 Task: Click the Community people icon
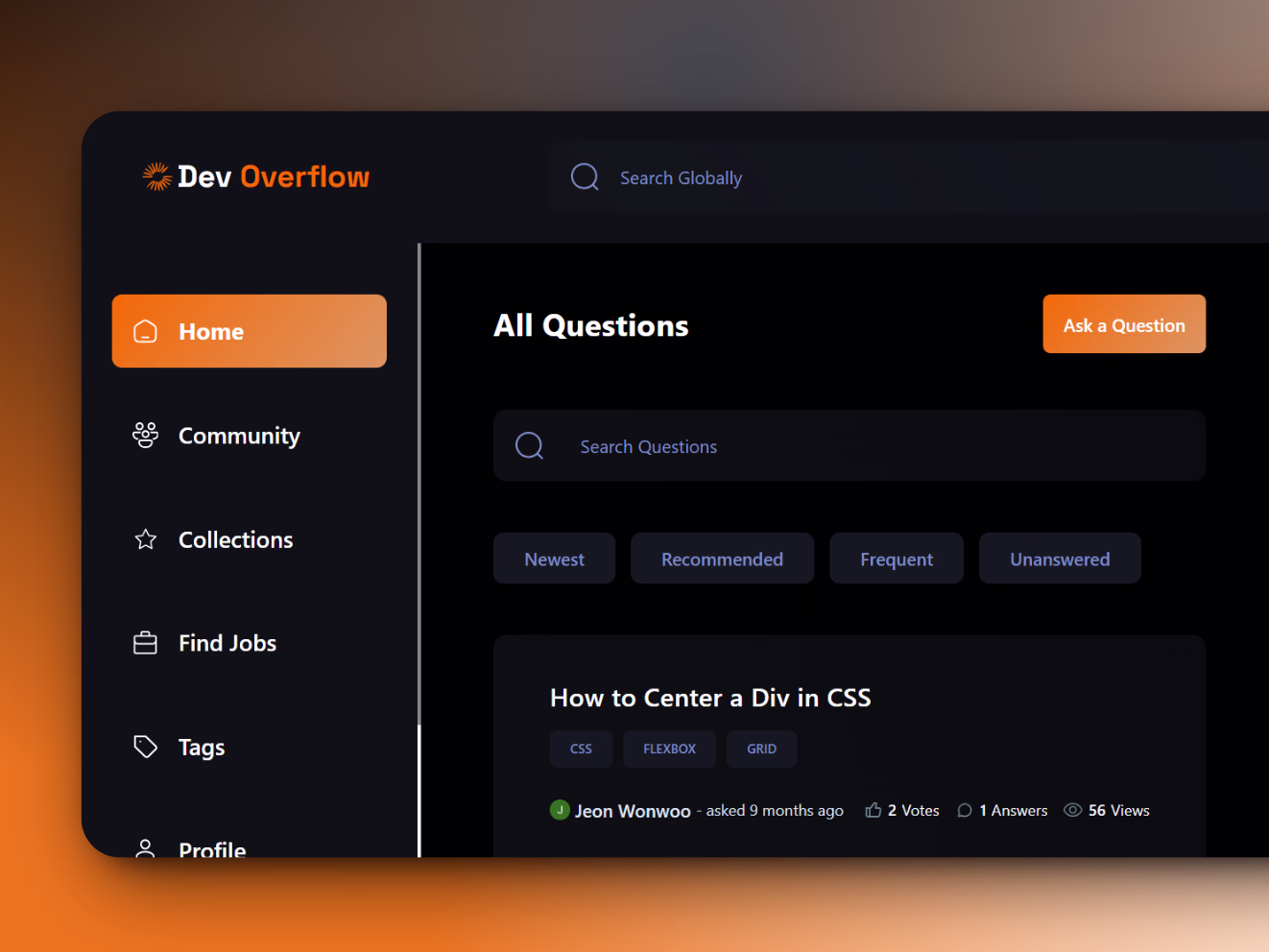145,435
